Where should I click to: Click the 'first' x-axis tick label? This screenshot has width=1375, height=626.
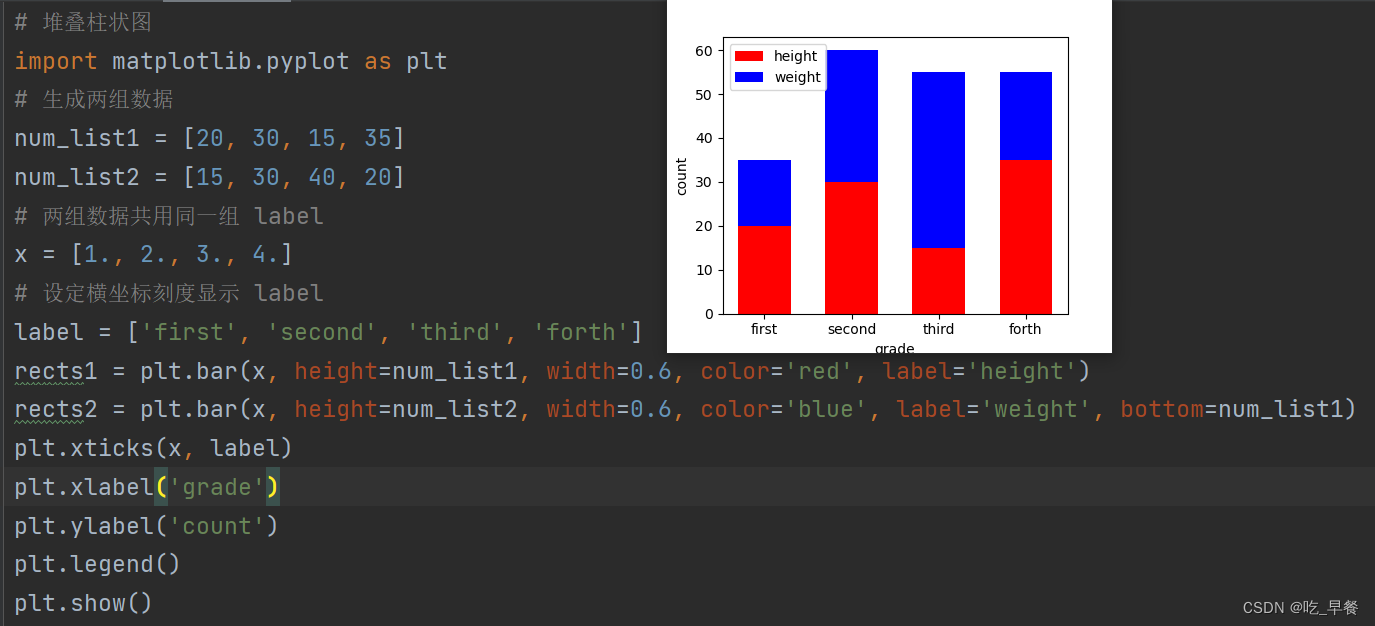click(x=764, y=329)
